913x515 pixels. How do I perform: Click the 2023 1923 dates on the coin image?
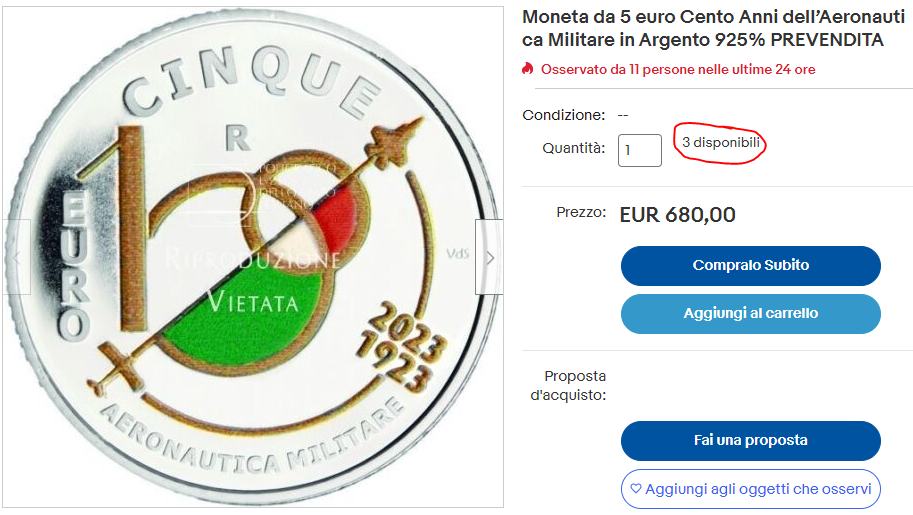(401, 346)
